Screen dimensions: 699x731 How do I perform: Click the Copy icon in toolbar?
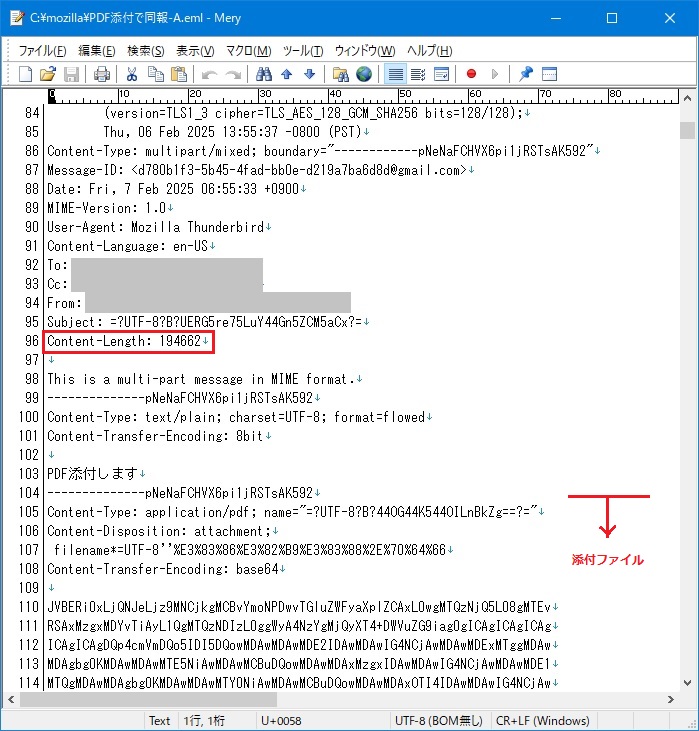(155, 74)
